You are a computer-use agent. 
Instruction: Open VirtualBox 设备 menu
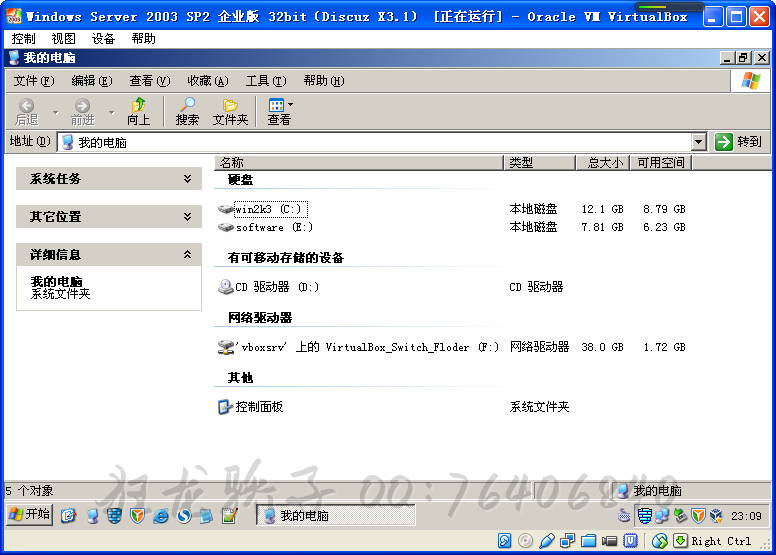(x=103, y=39)
